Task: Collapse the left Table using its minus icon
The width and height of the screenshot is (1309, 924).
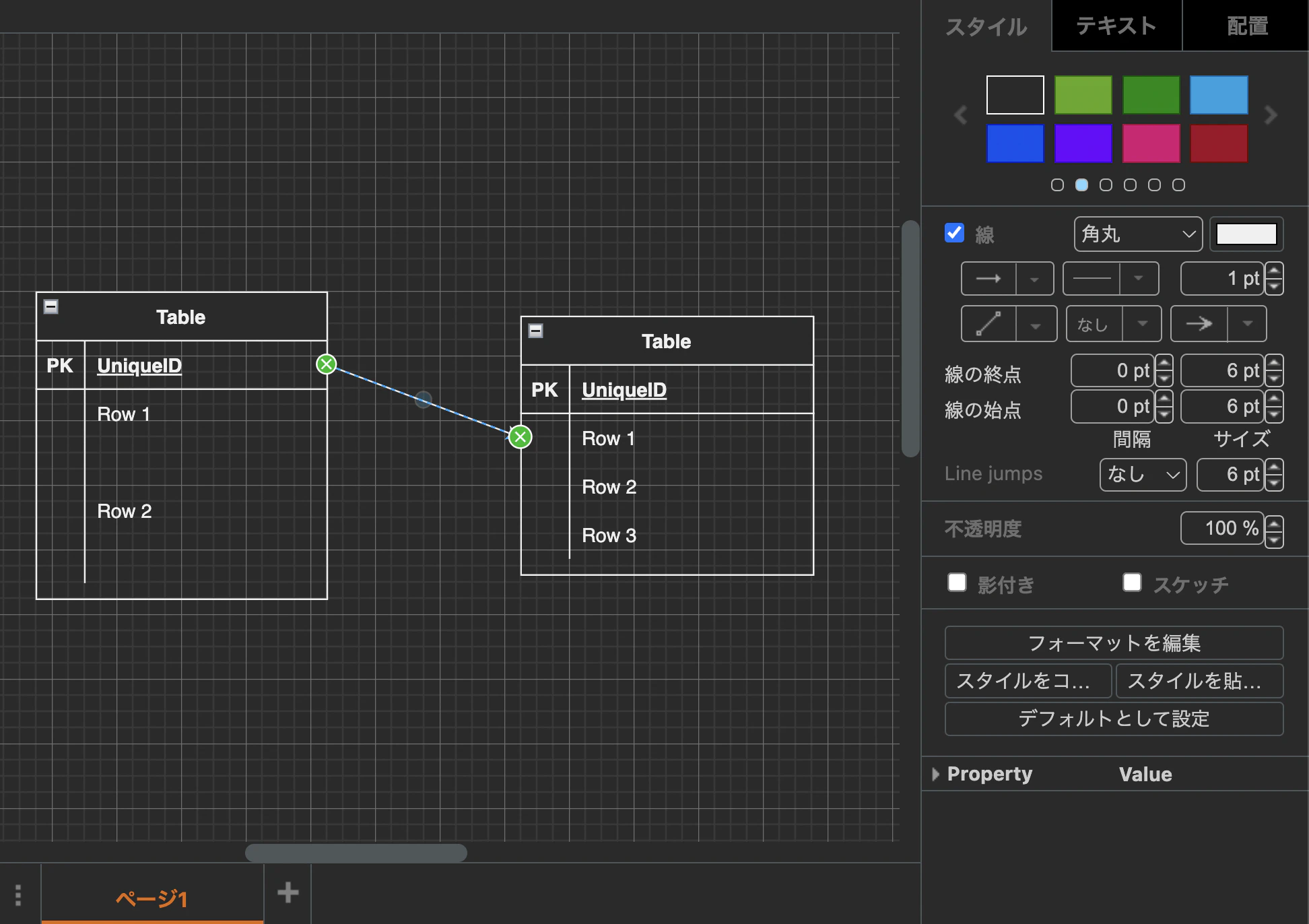Action: [x=51, y=306]
